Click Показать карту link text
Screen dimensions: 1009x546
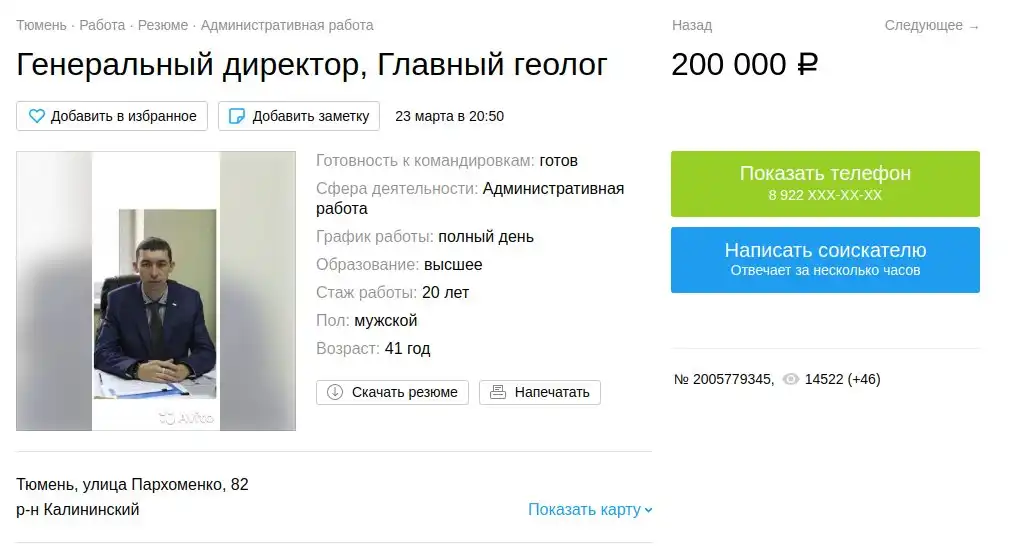pos(585,509)
